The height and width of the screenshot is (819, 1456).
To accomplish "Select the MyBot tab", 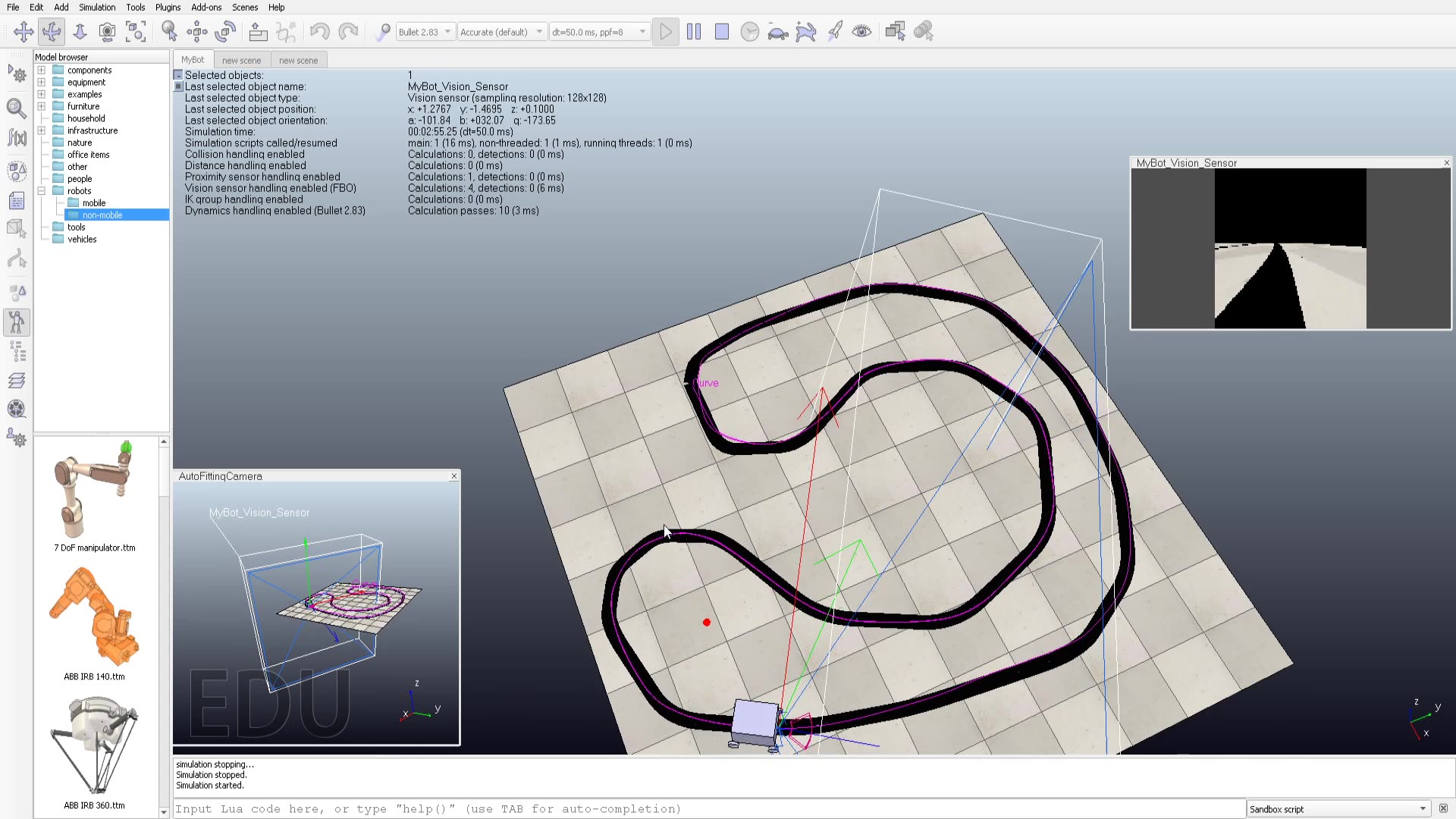I will tap(192, 60).
